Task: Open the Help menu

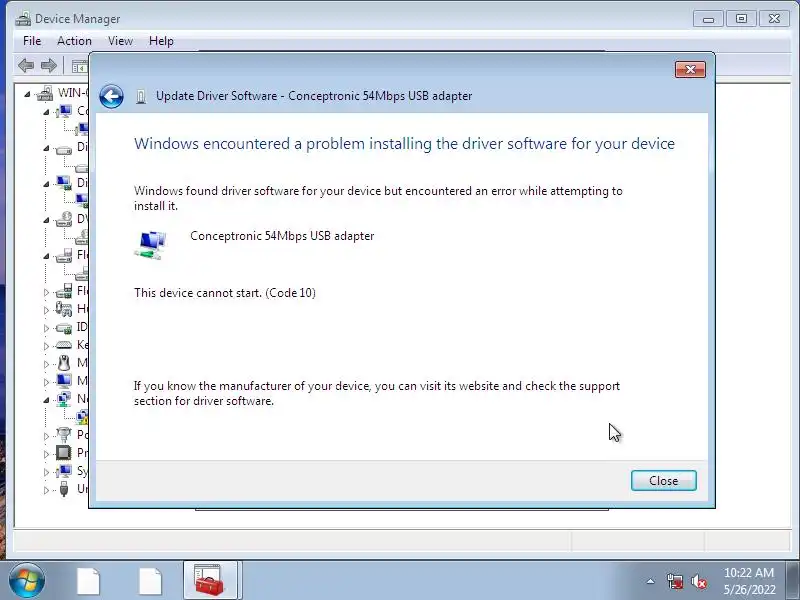Action: click(161, 41)
